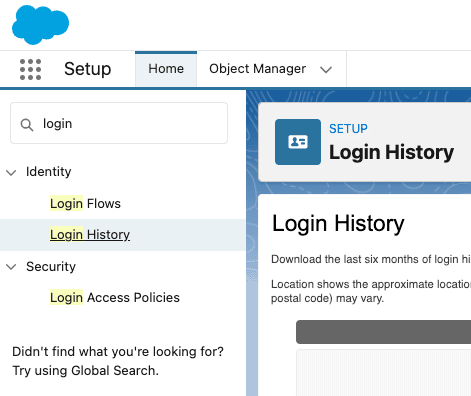Click the Identity section label

[49, 172]
